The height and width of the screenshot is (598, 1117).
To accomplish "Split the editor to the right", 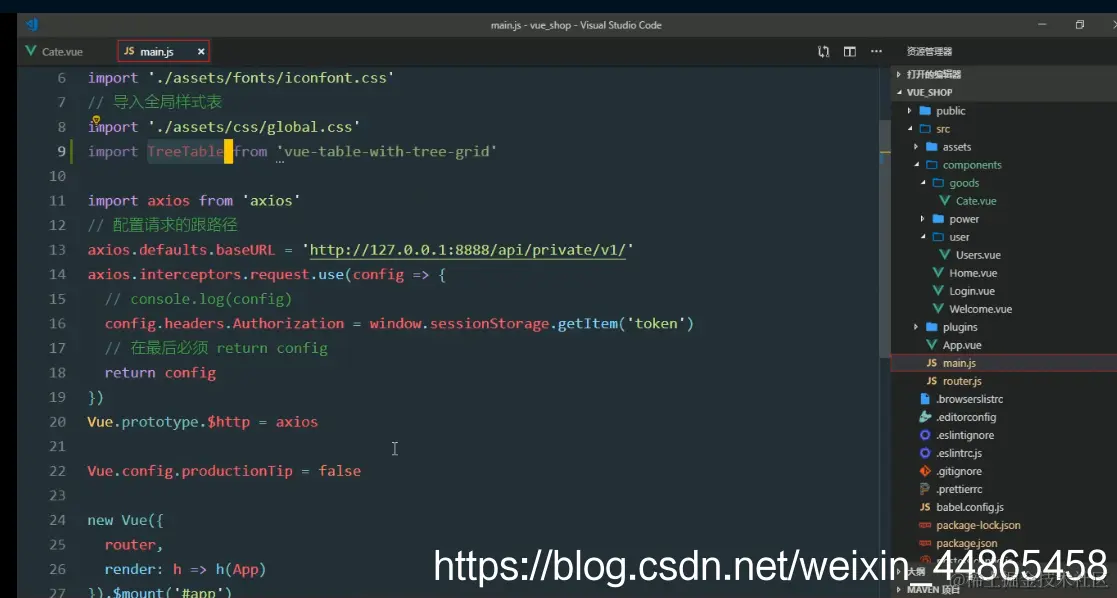I will [850, 51].
